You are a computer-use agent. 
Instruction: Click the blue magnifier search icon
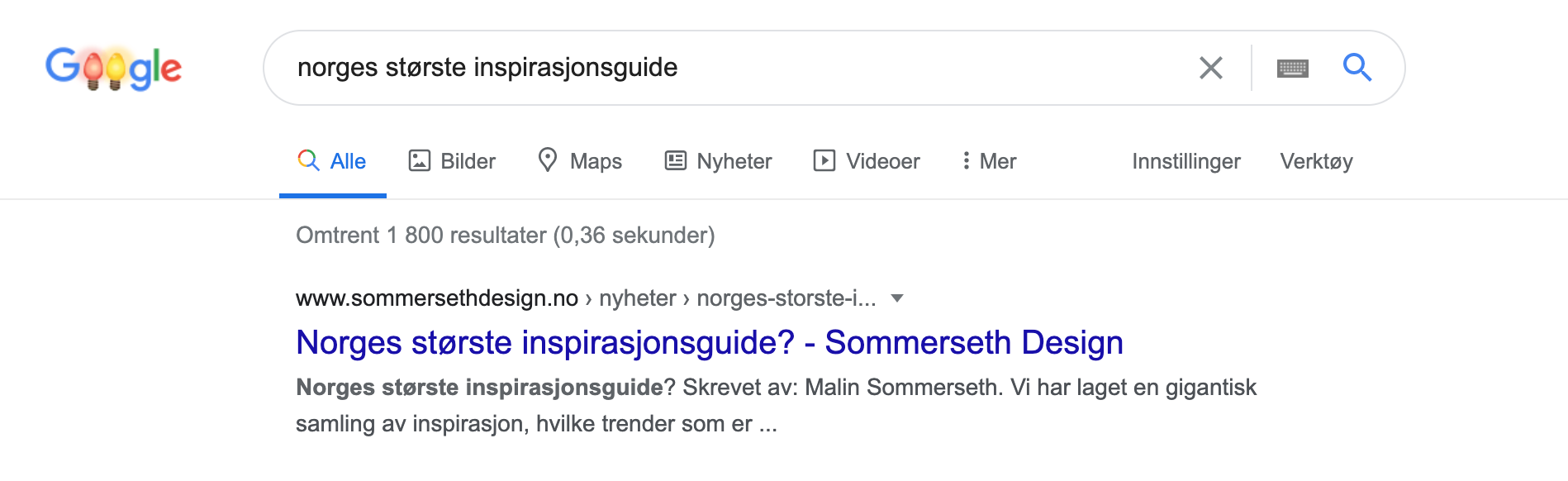pyautogui.click(x=1357, y=67)
